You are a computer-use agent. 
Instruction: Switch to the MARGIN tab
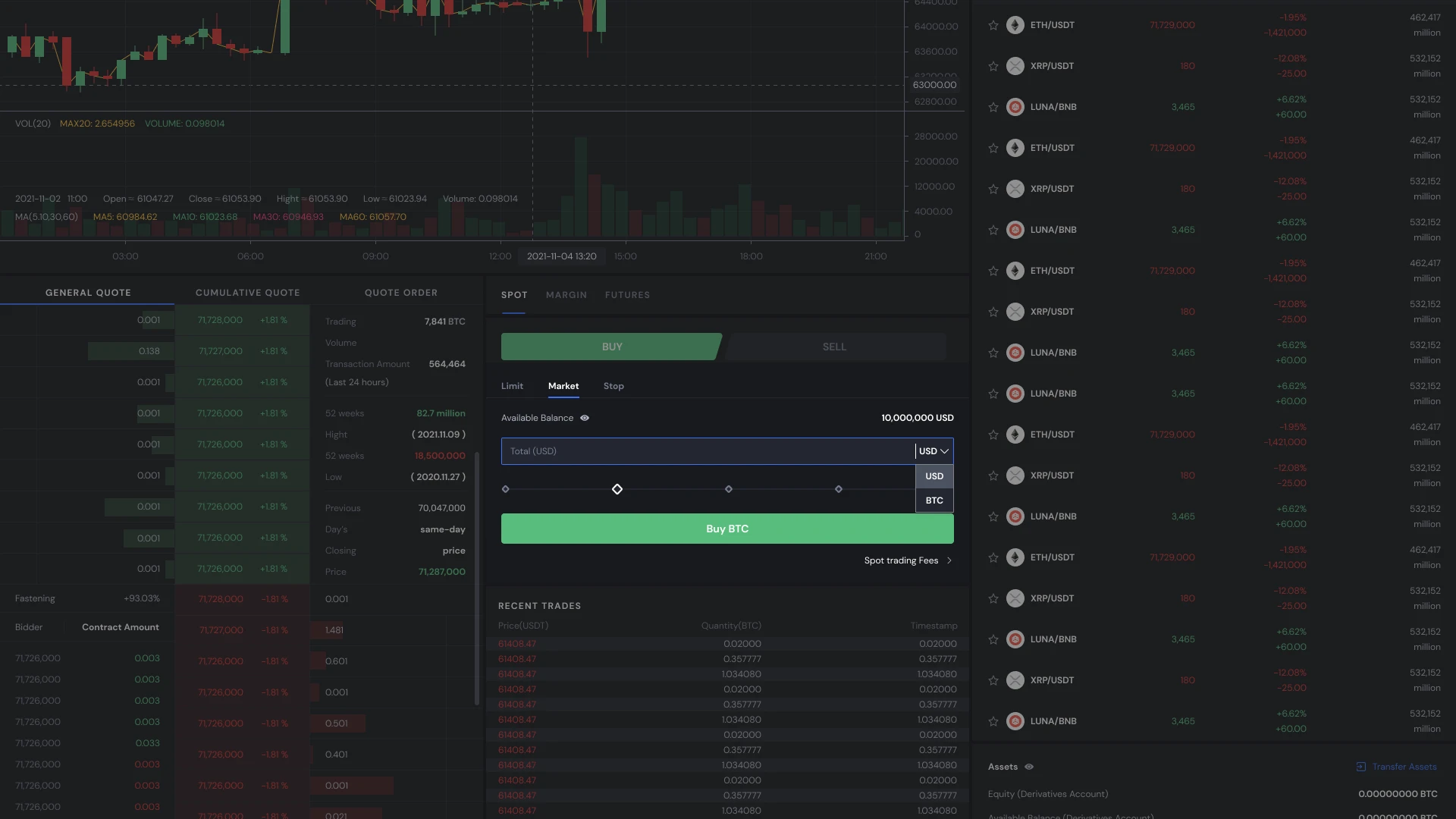(566, 295)
